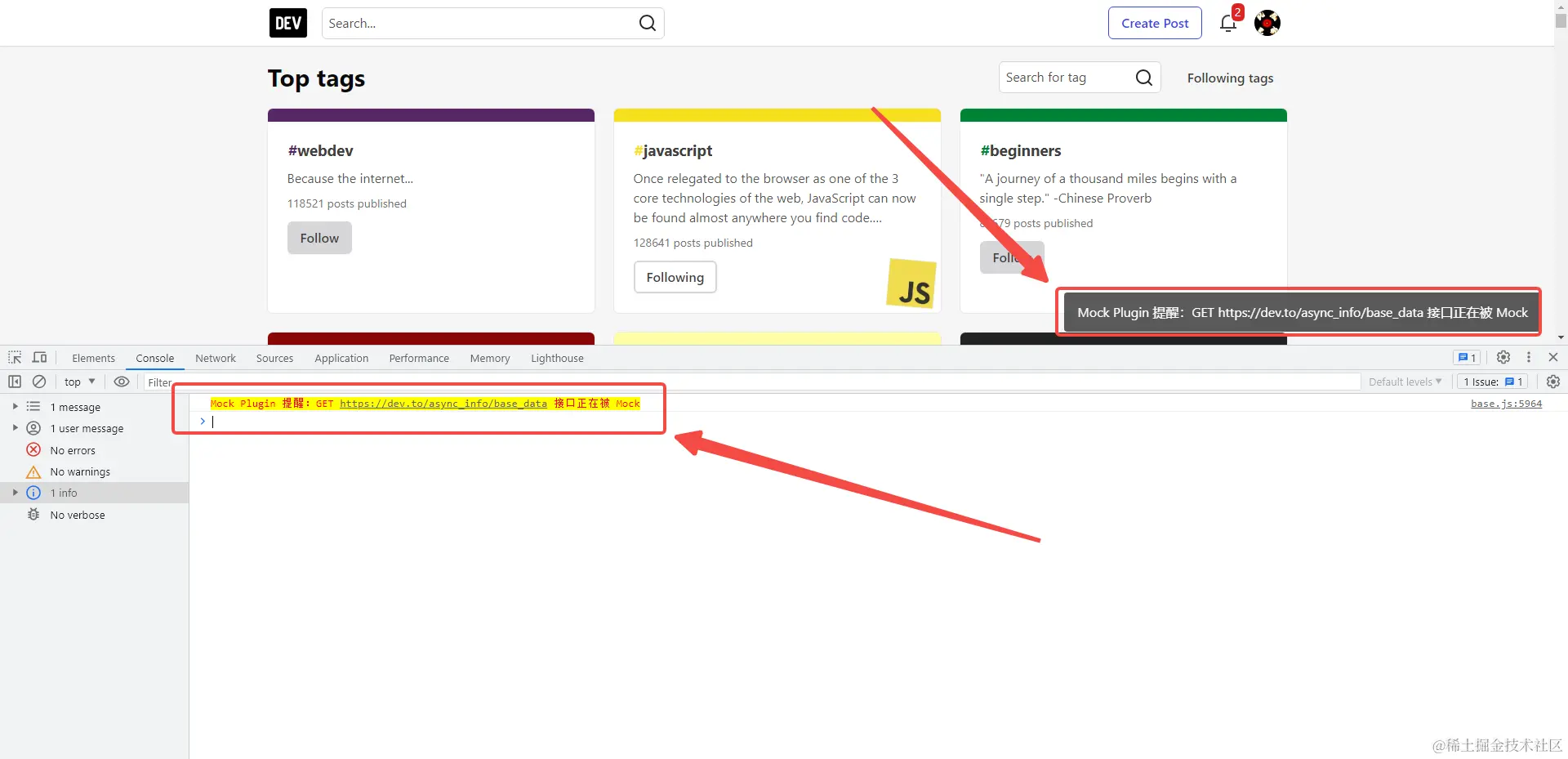Switch to the Sources tab
The height and width of the screenshot is (759, 1568).
(274, 358)
